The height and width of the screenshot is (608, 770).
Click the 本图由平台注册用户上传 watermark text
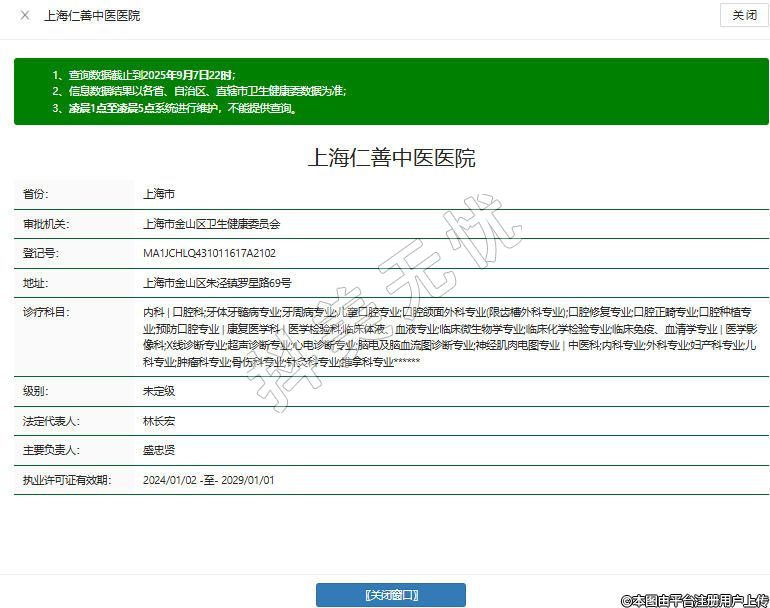pos(694,599)
